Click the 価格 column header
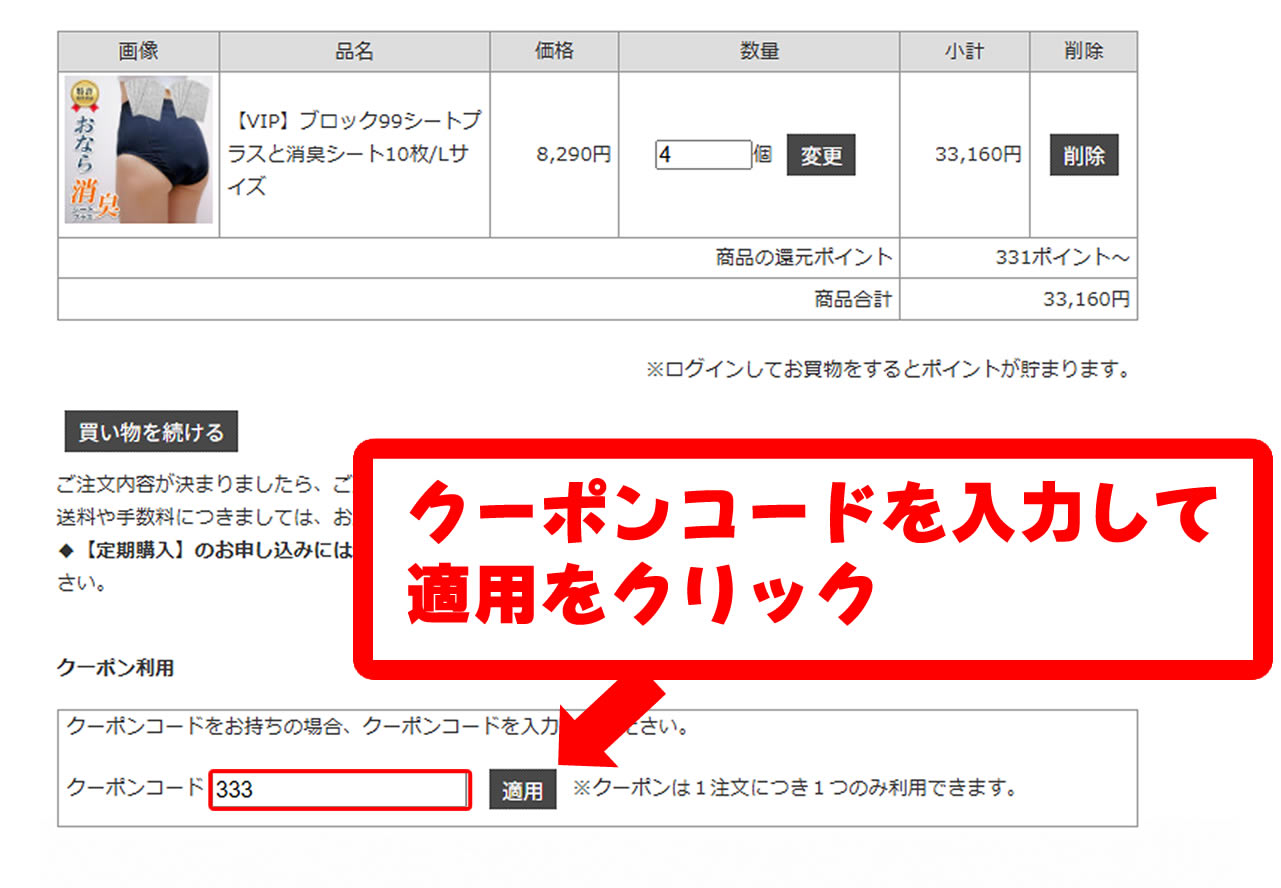This screenshot has width=1281, height=888. pos(554,51)
